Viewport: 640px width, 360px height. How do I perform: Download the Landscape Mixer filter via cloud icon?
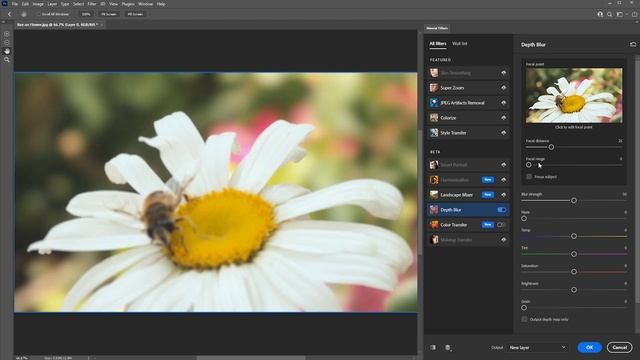[x=503, y=195]
